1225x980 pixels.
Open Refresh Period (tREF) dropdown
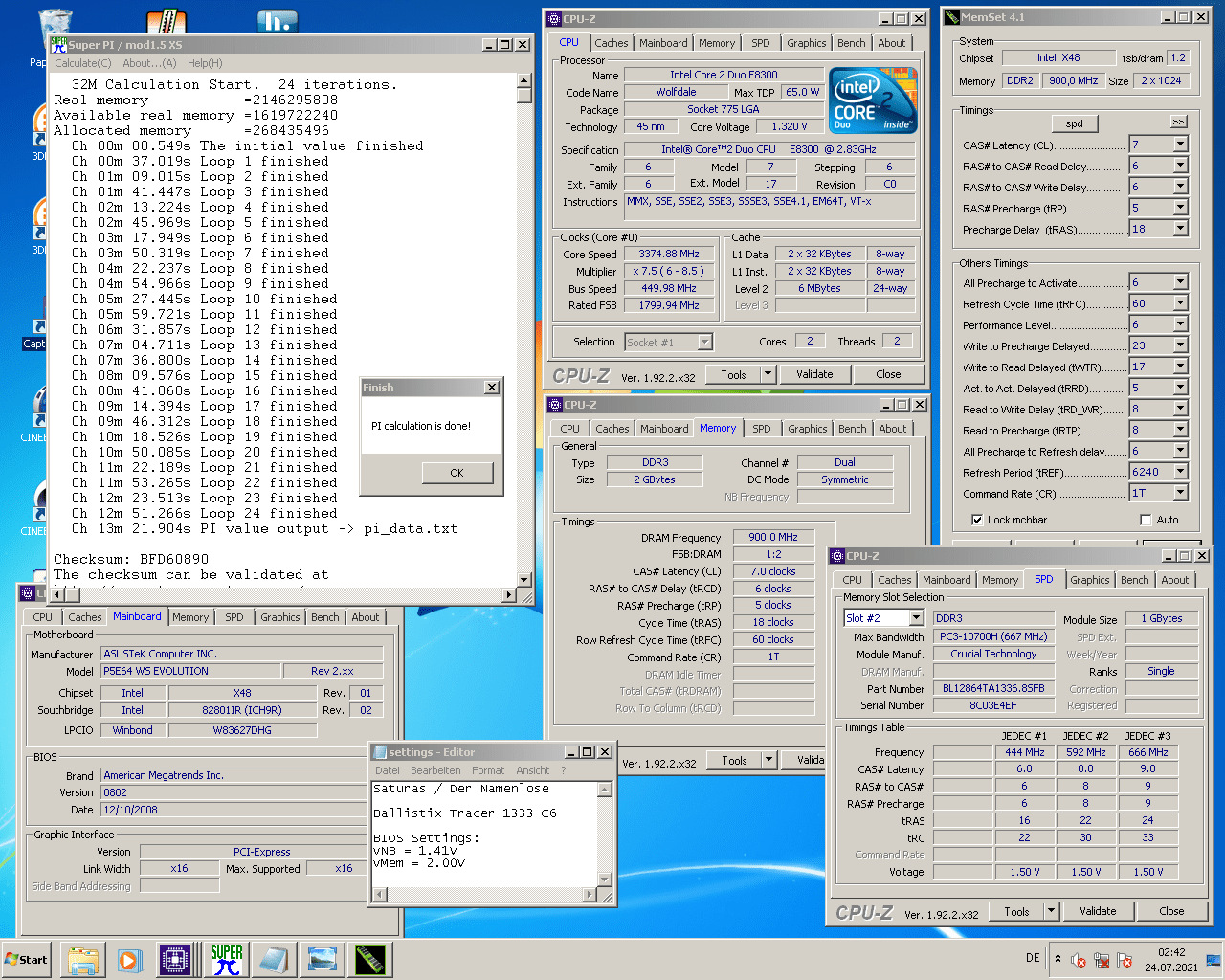coord(1180,472)
